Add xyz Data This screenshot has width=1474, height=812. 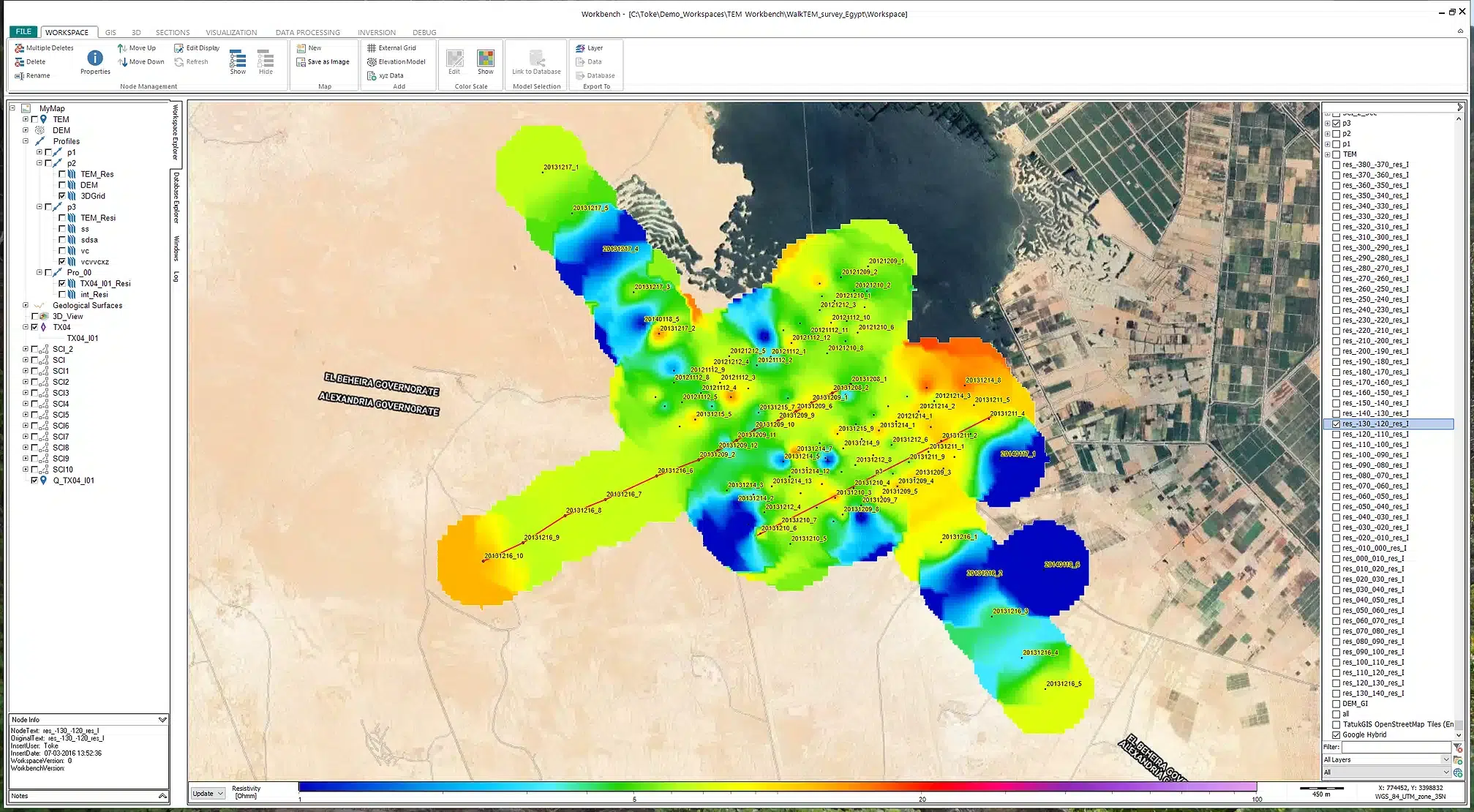click(385, 76)
